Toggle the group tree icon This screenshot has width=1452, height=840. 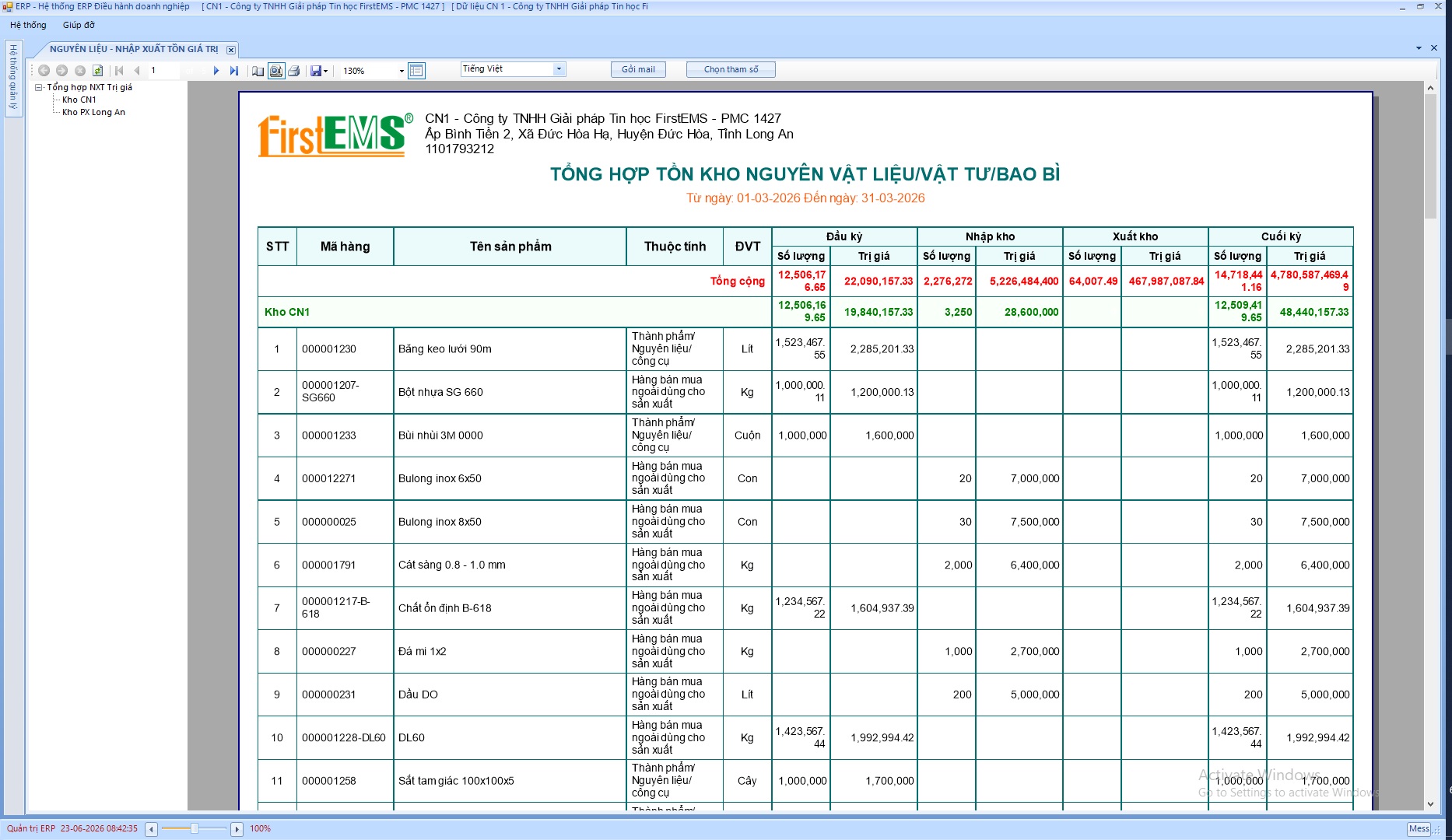pyautogui.click(x=258, y=71)
